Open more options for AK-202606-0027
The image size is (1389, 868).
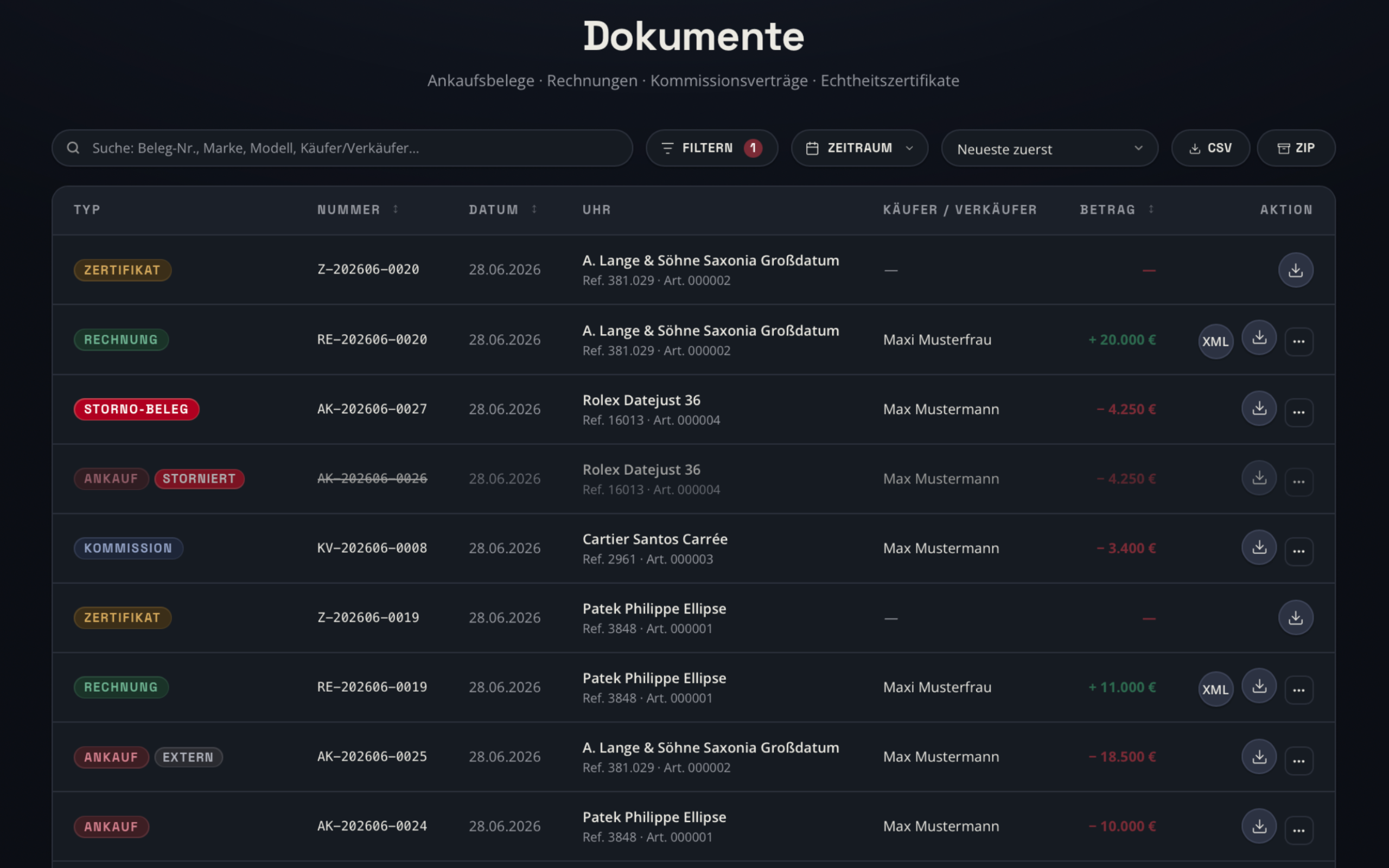coord(1298,412)
